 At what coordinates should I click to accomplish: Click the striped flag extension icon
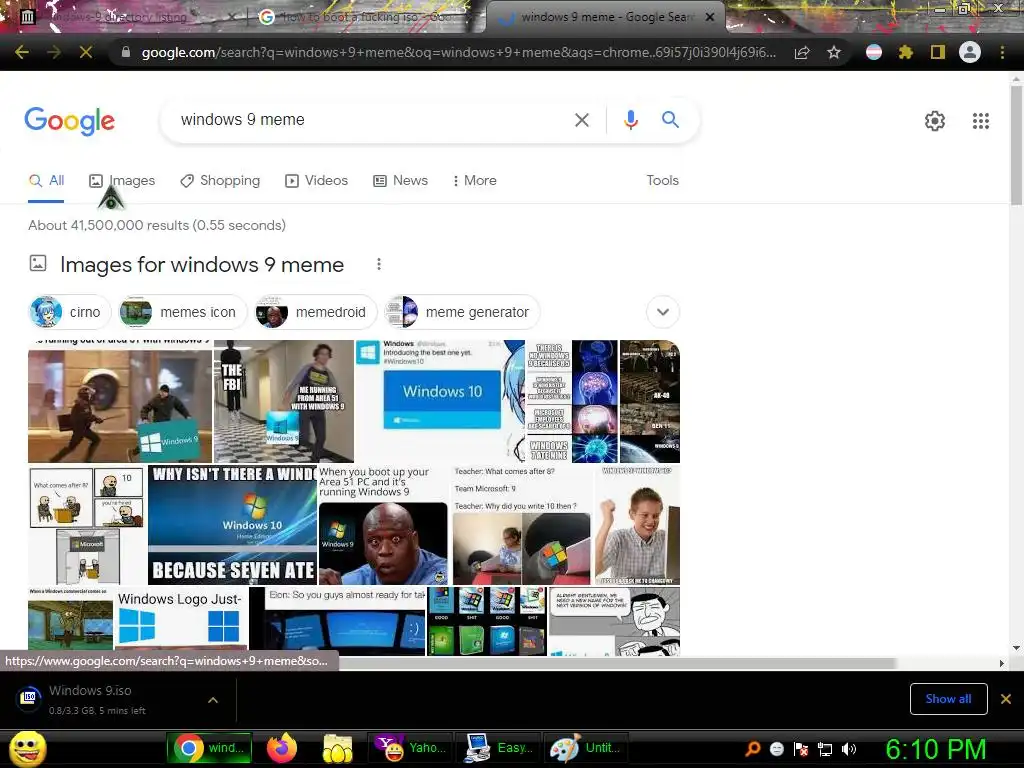tap(874, 52)
